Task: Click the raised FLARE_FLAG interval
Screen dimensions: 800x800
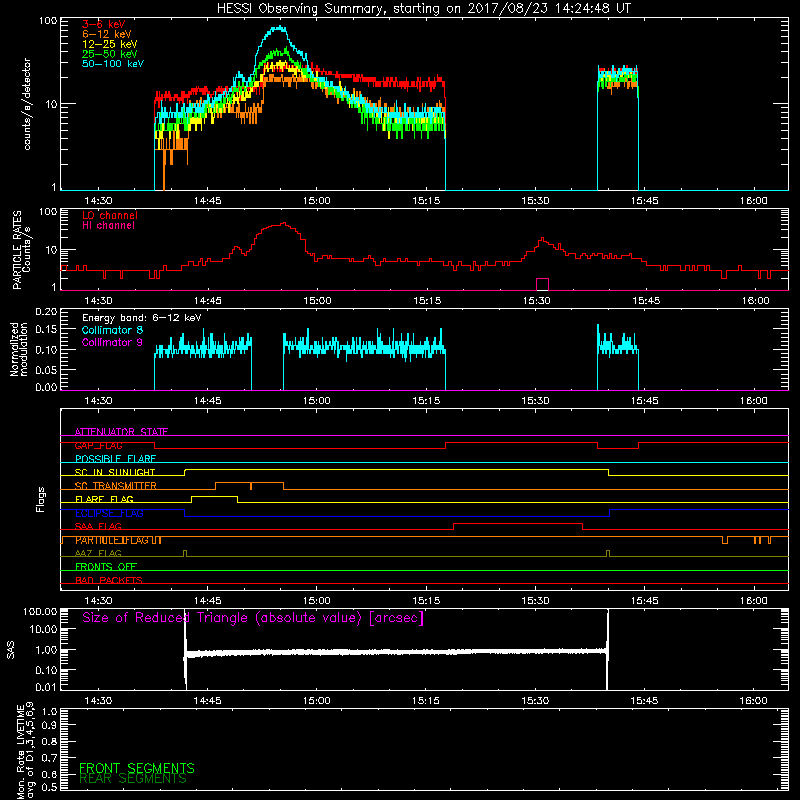Action: (x=214, y=497)
